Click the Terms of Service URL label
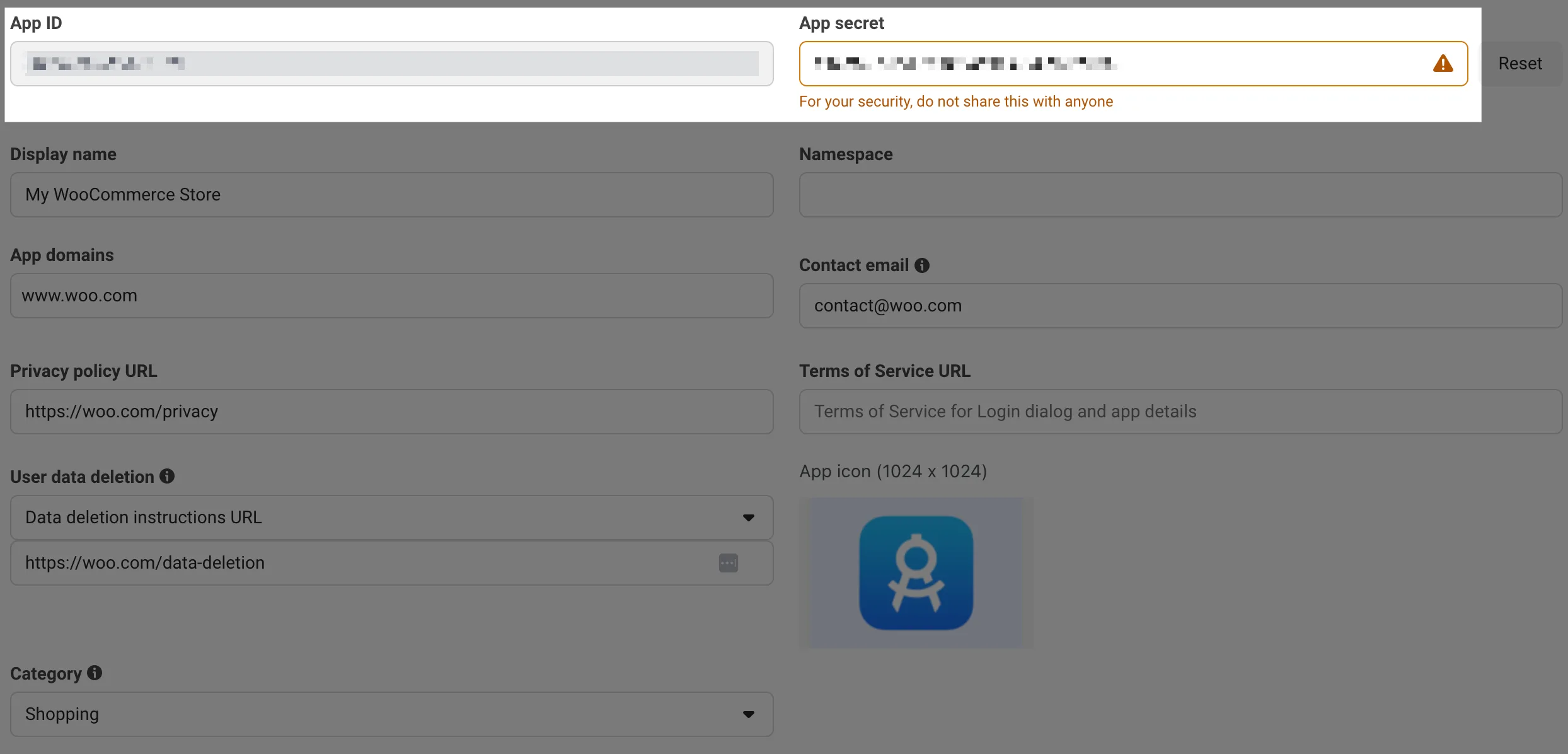This screenshot has width=1568, height=754. coord(885,371)
